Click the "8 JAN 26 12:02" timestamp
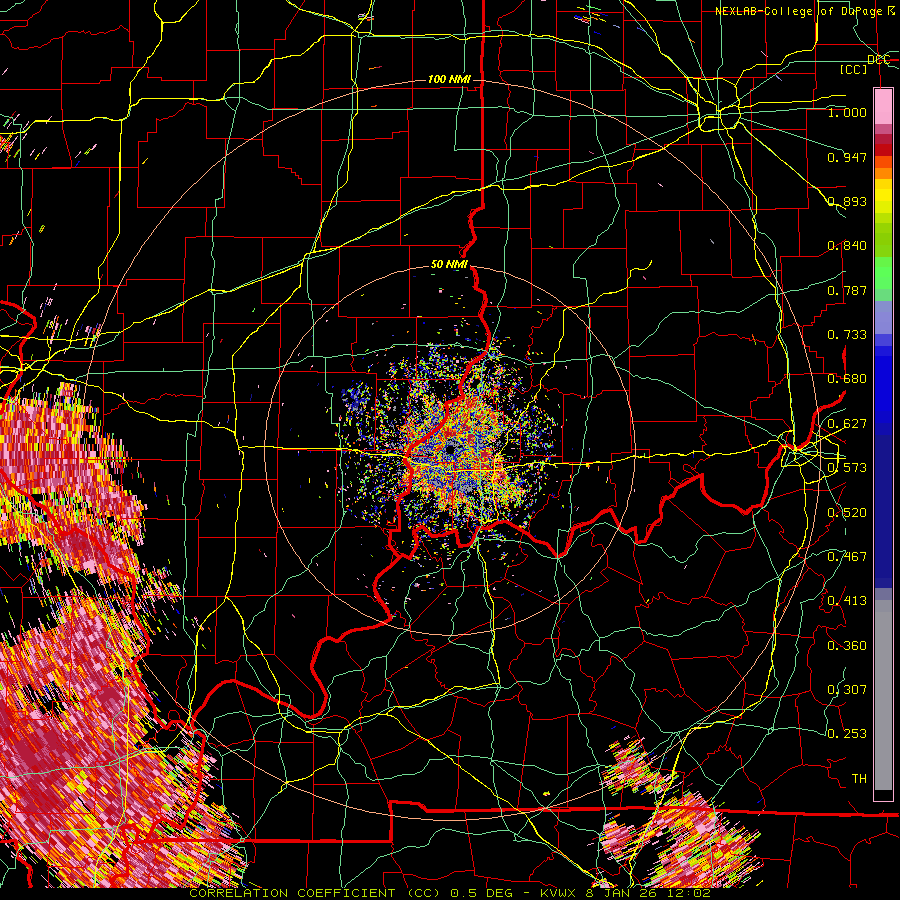Image resolution: width=900 pixels, height=900 pixels. [648, 893]
